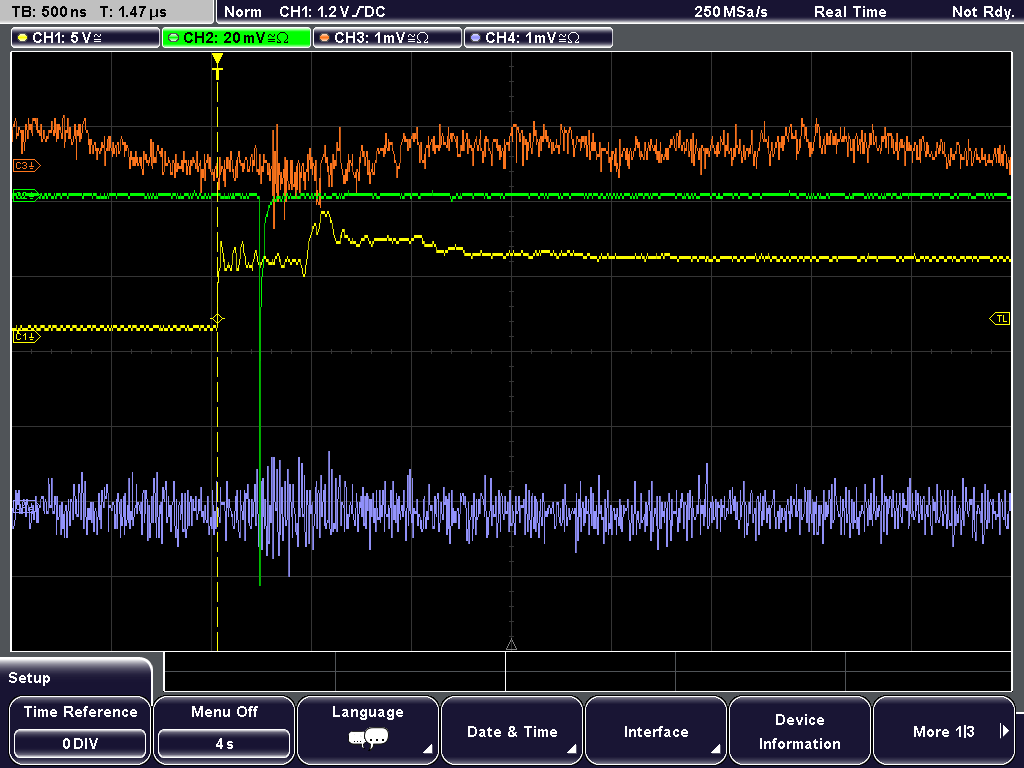The image size is (1024, 768).
Task: Go to More 1|3 next menu page
Action: tap(944, 730)
